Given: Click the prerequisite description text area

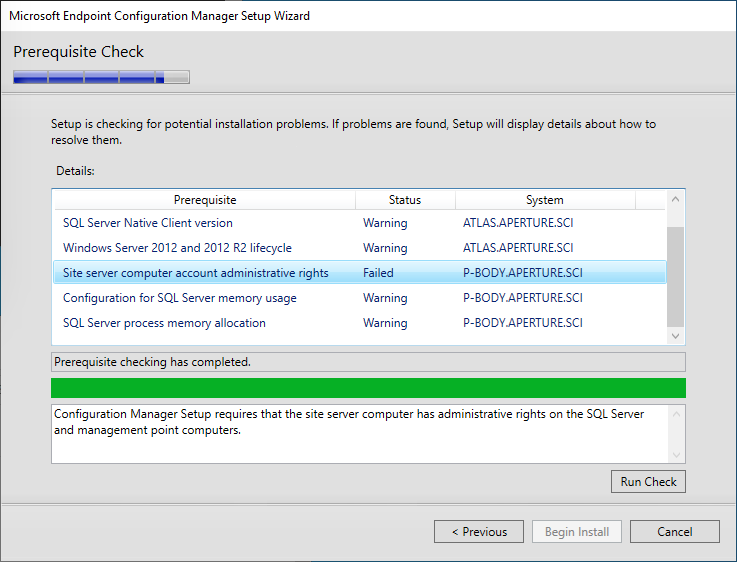Looking at the screenshot, I should click(x=360, y=434).
